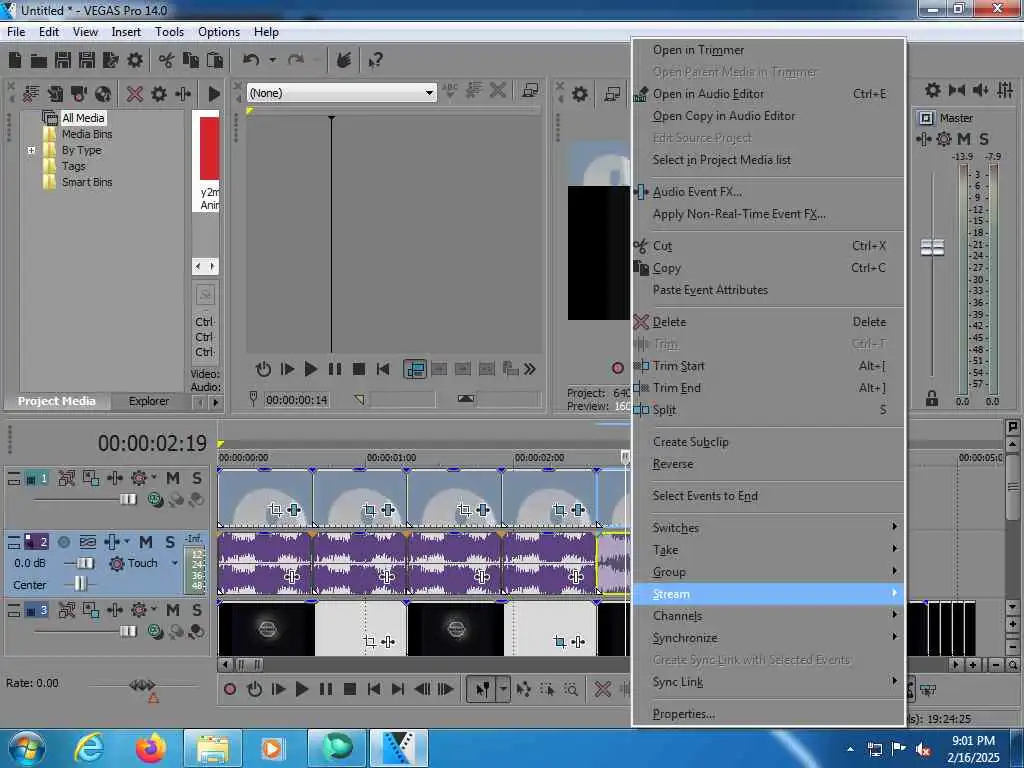Screen dimensions: 1024x768
Task: Expand Channels submenu in context menu
Action: click(769, 616)
